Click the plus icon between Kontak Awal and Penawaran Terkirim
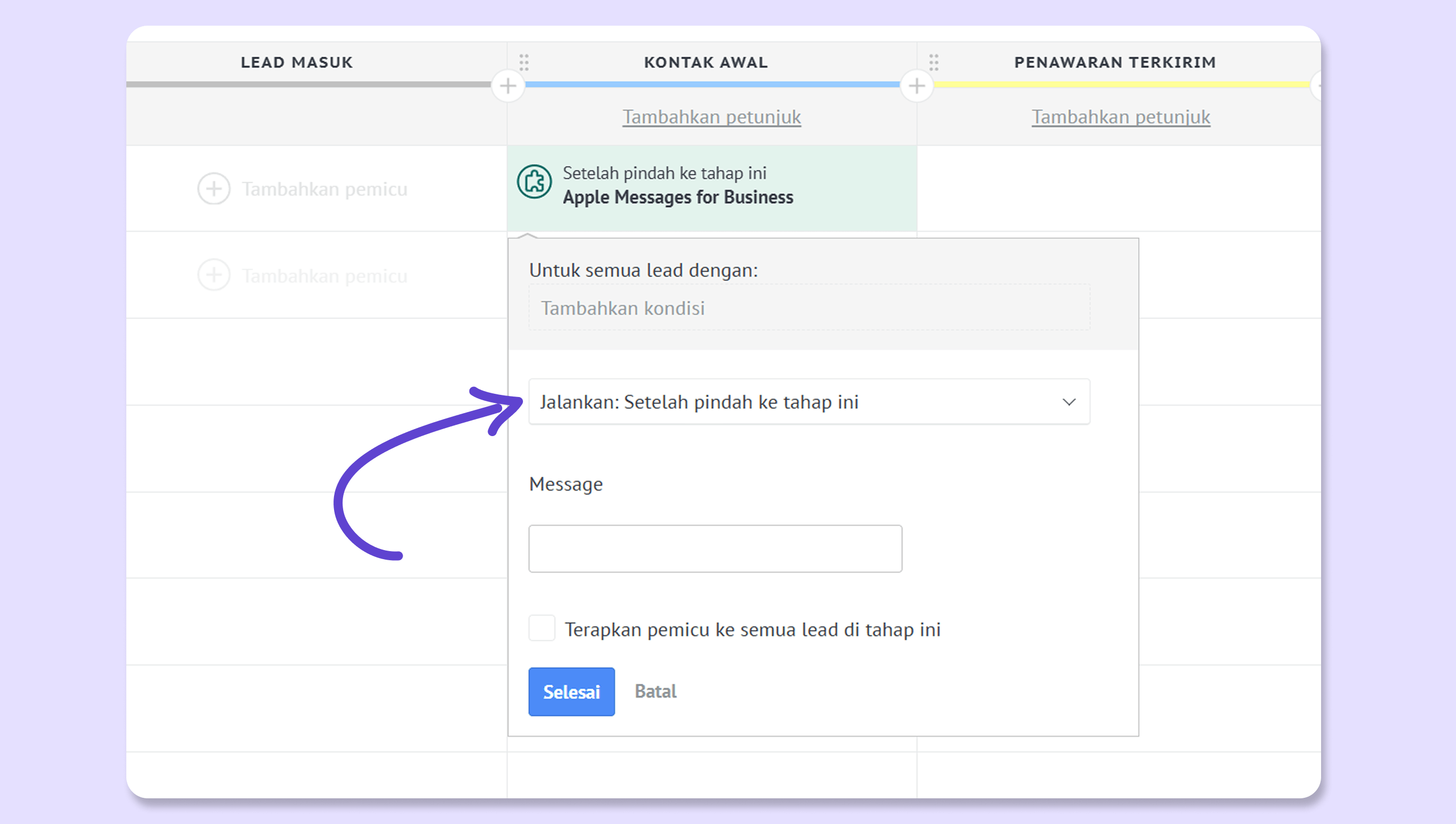This screenshot has width=1456, height=824. pos(916,86)
